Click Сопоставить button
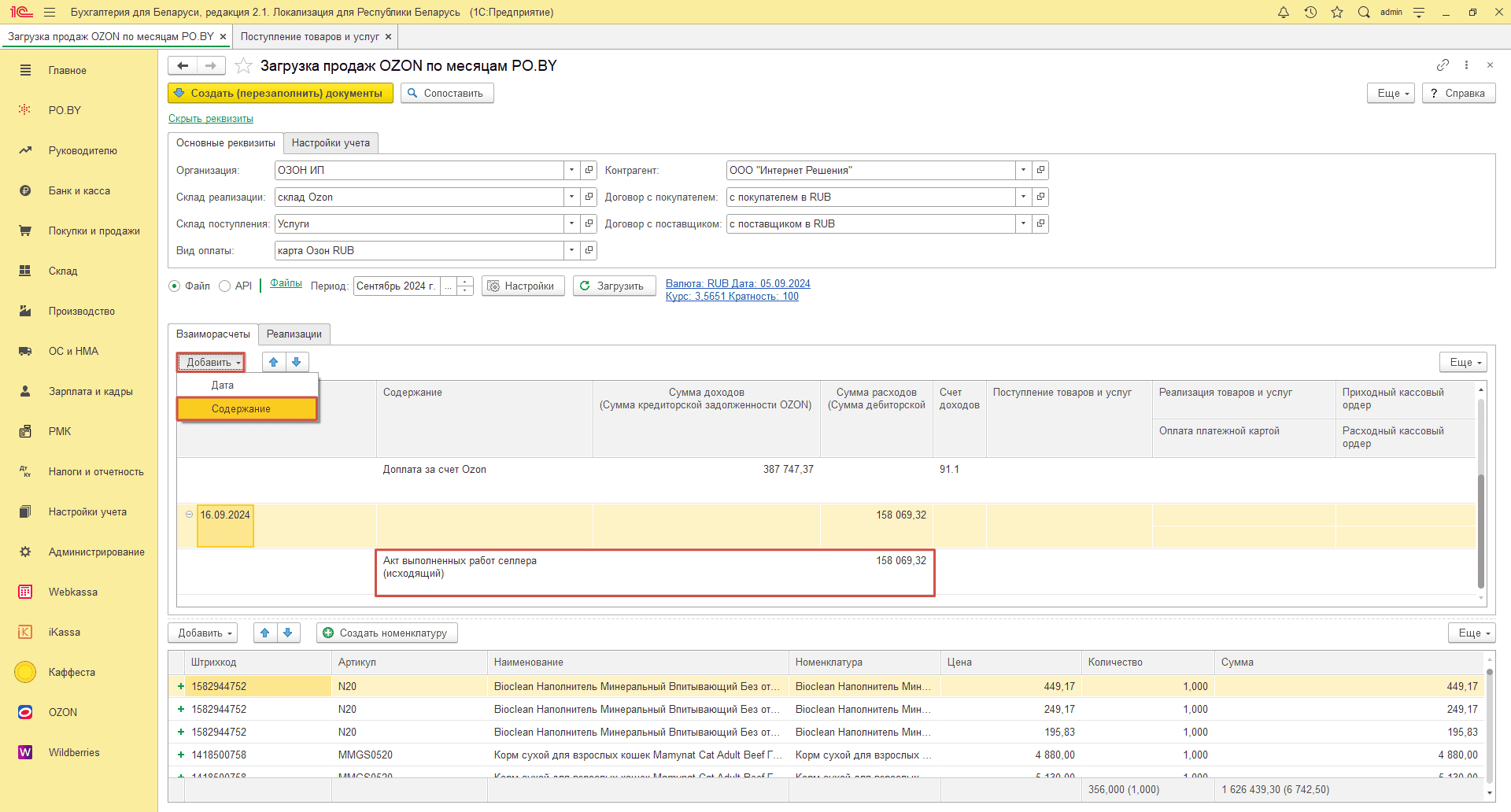The image size is (1511, 812). [447, 93]
